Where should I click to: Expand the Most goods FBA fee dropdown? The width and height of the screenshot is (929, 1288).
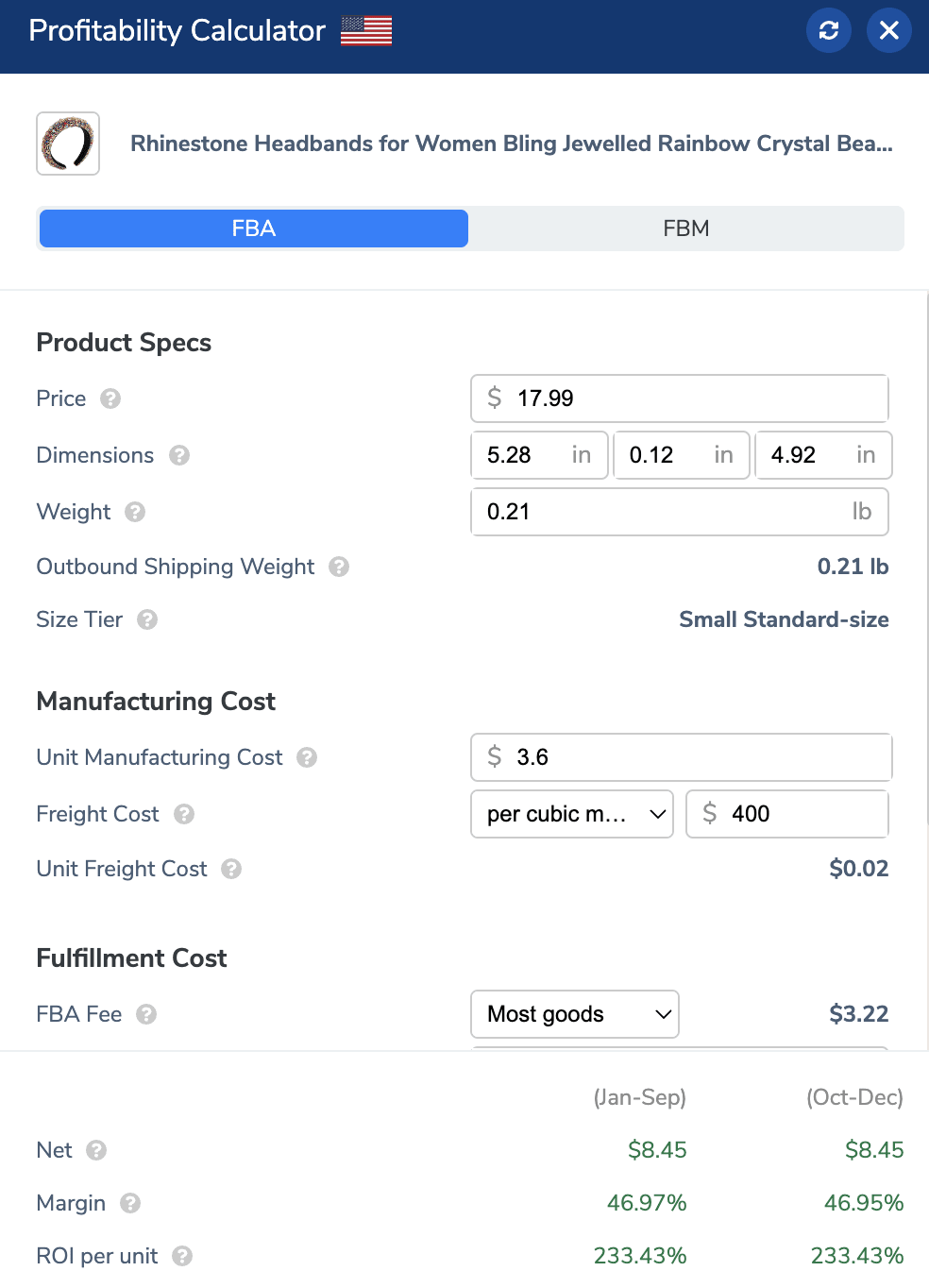click(x=575, y=1014)
